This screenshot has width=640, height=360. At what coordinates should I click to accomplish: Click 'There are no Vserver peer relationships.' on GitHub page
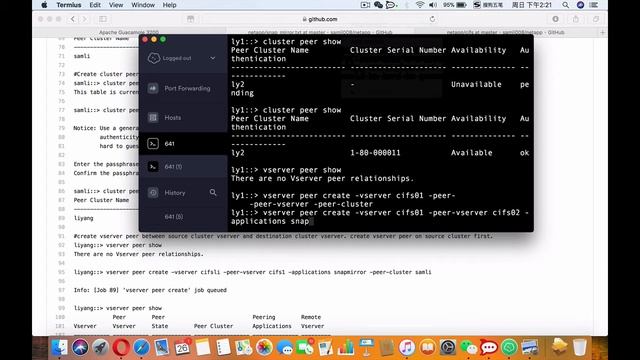138,254
